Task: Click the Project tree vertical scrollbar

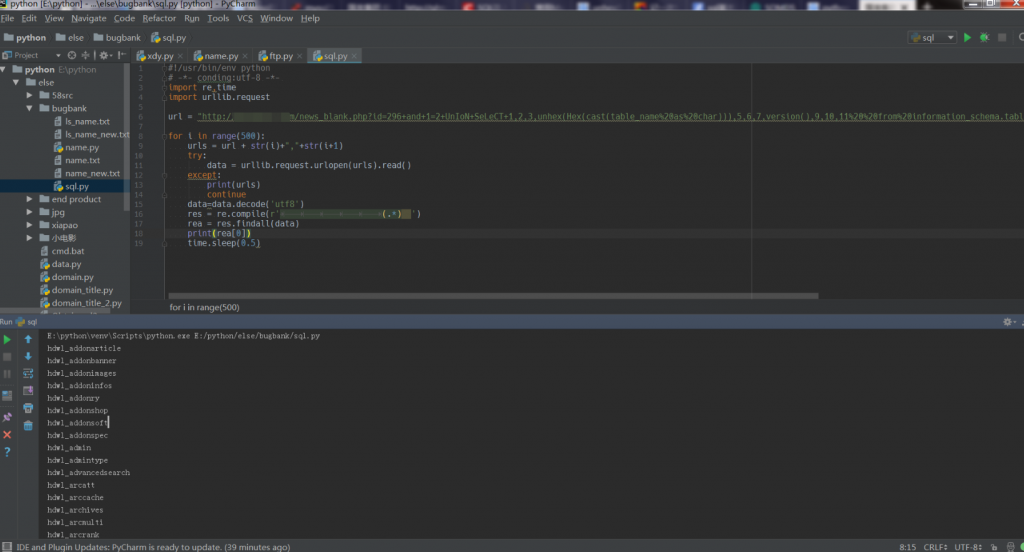Action: [x=127, y=137]
